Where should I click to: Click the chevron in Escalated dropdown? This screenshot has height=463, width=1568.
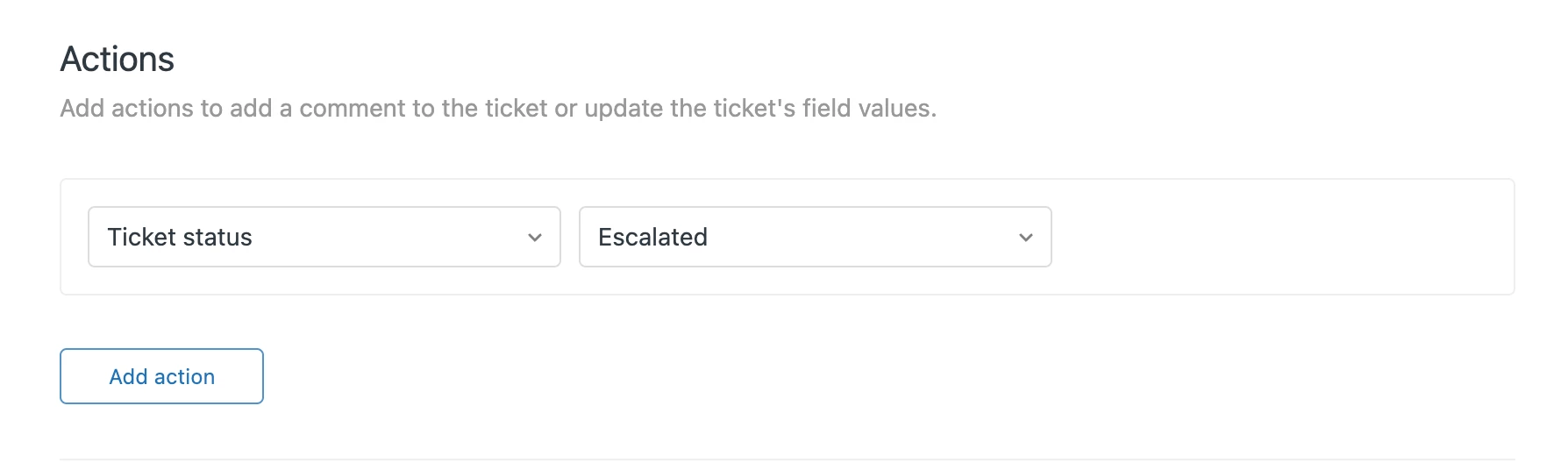coord(1026,238)
